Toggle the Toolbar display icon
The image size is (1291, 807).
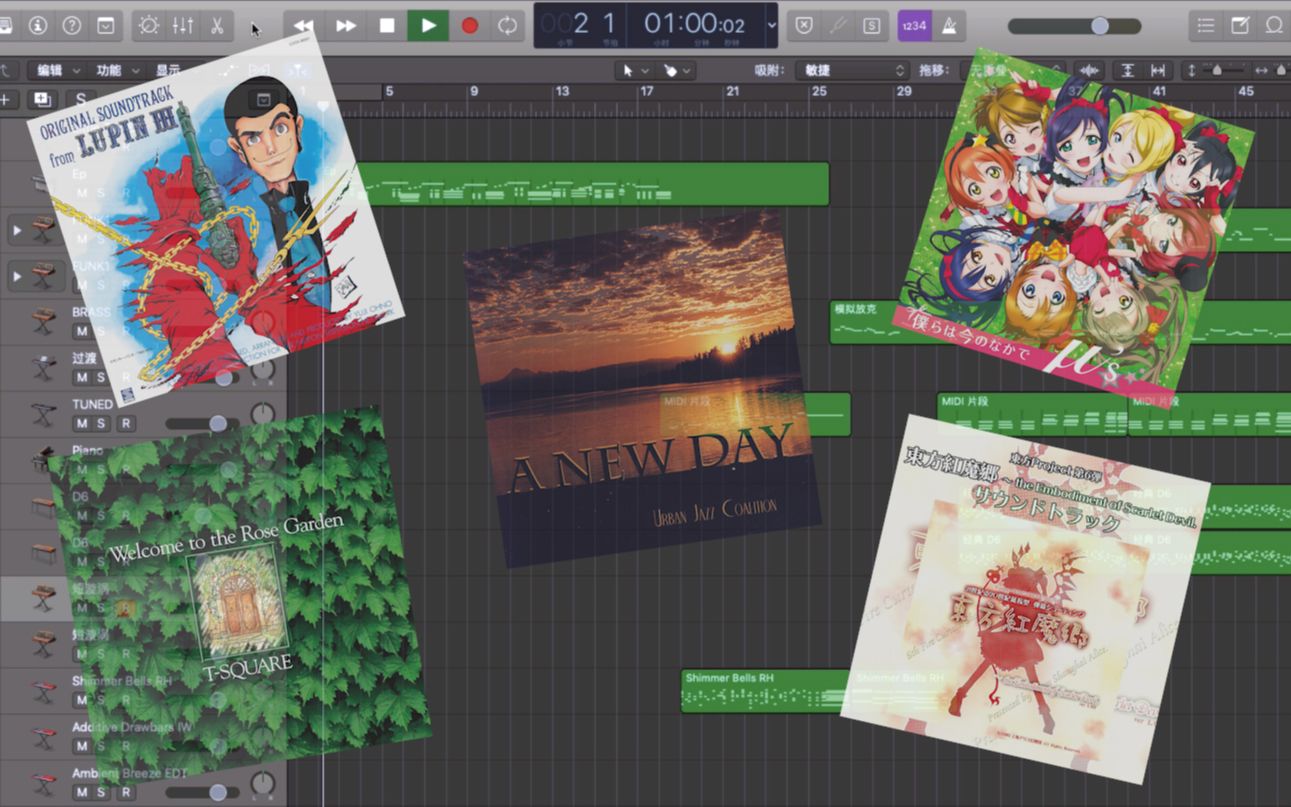pyautogui.click(x=105, y=25)
